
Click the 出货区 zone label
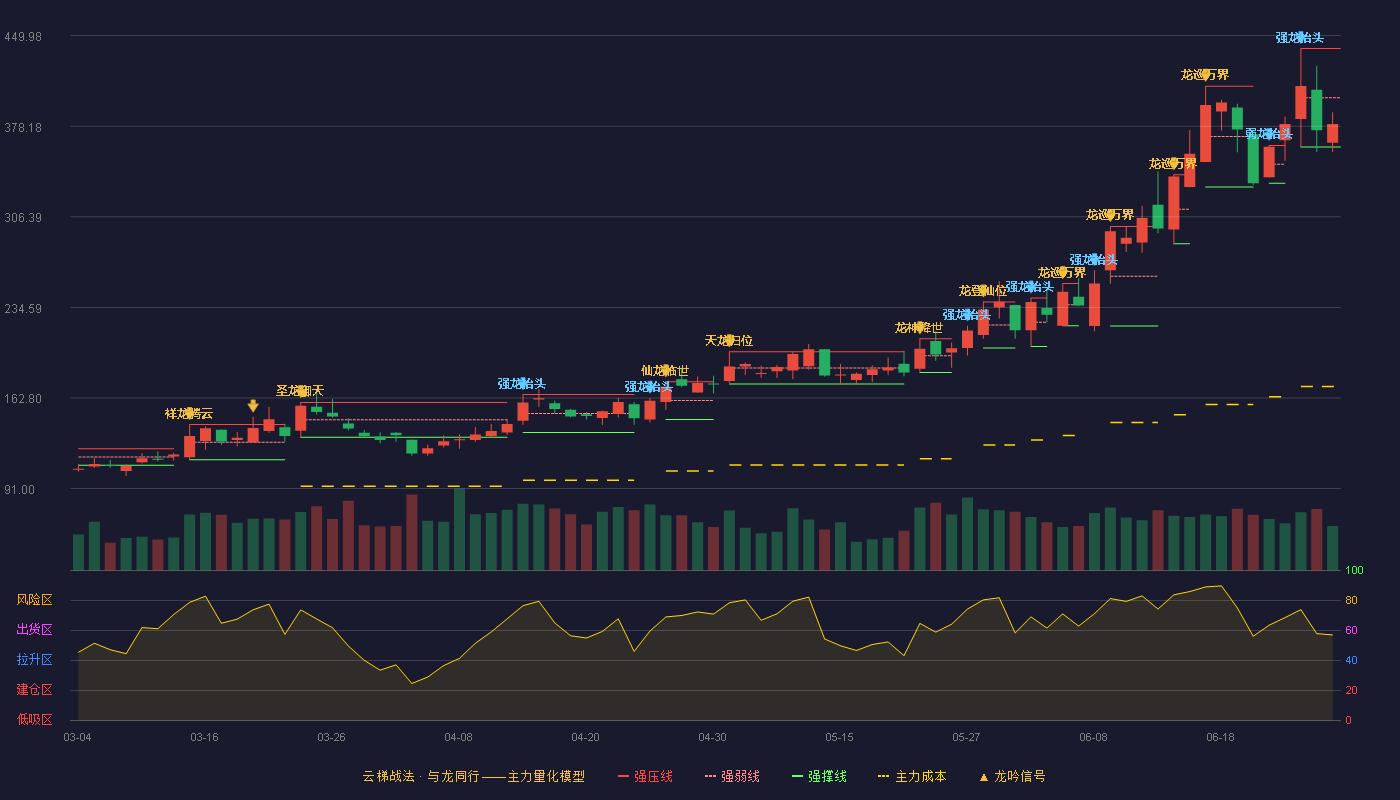(x=35, y=630)
